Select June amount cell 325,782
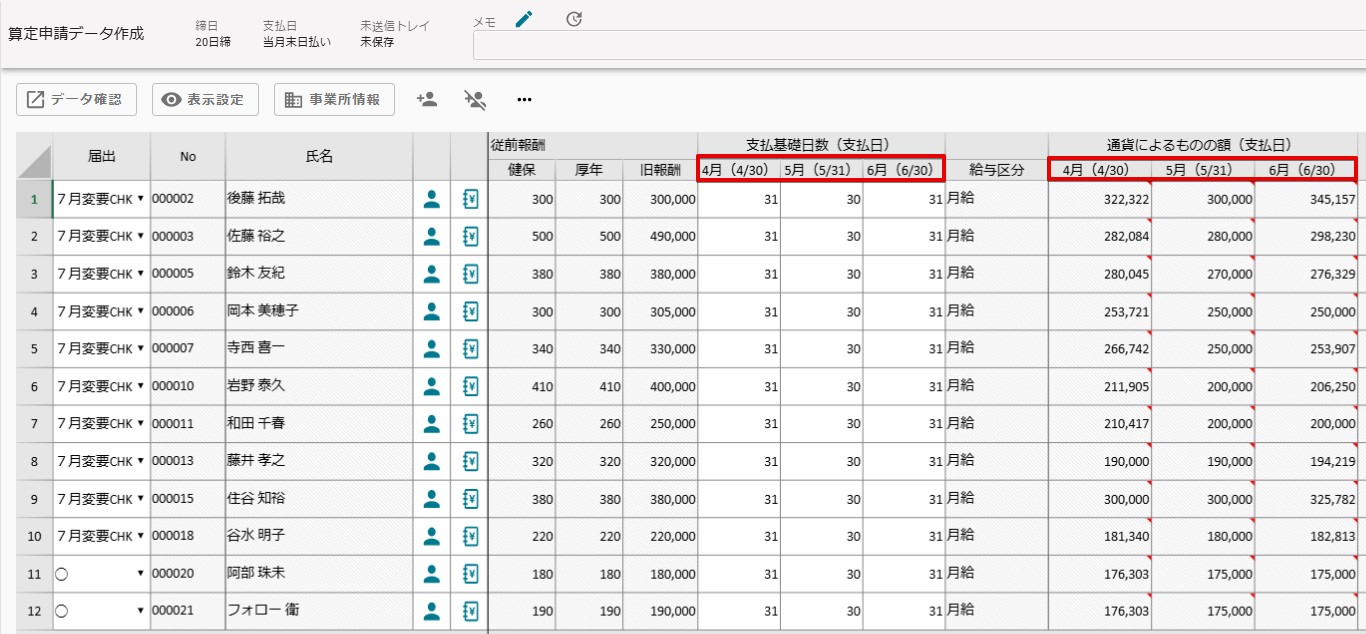This screenshot has height=634, width=1366. 1306,499
